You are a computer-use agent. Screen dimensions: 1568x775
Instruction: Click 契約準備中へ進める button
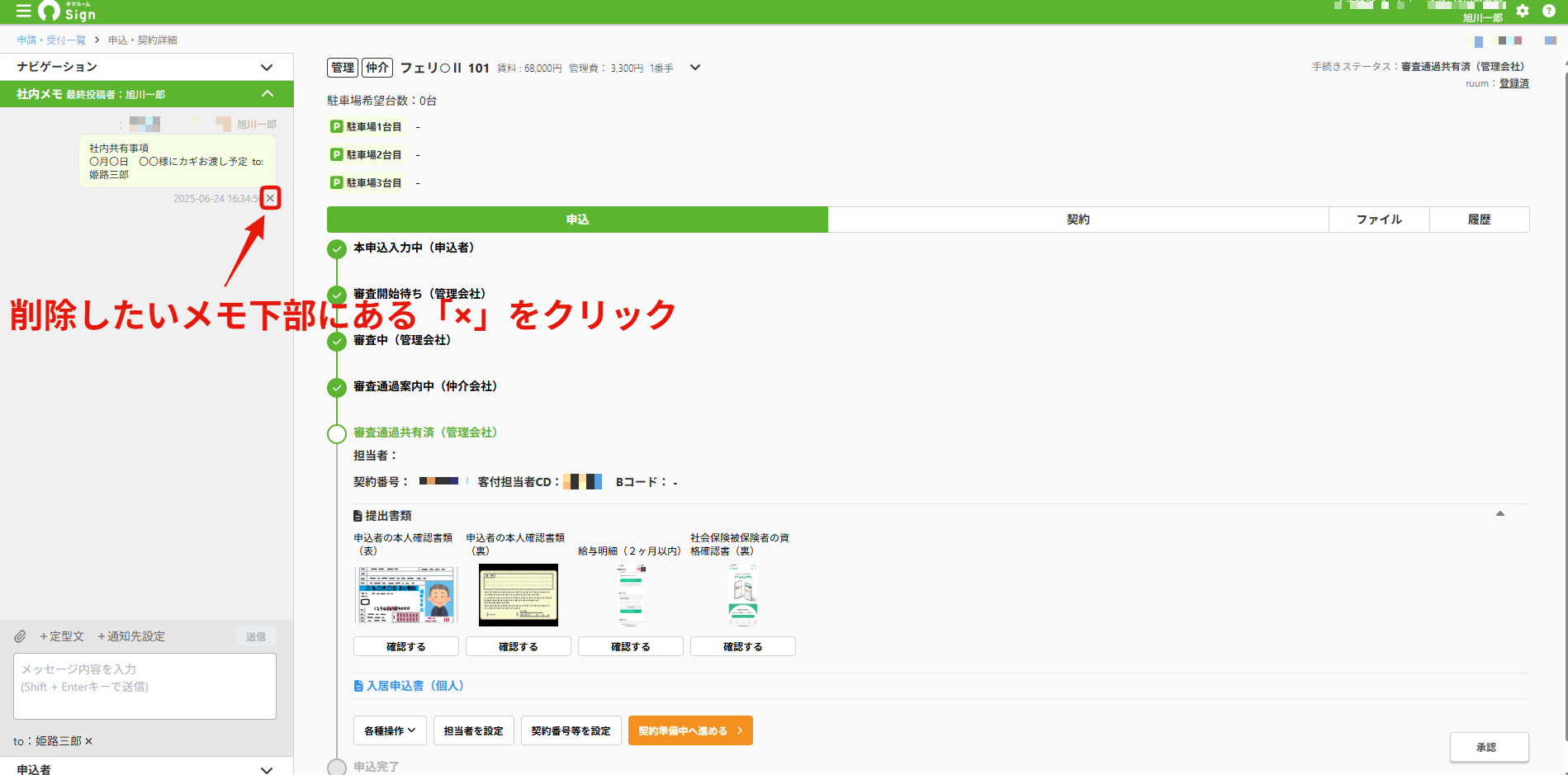click(690, 730)
